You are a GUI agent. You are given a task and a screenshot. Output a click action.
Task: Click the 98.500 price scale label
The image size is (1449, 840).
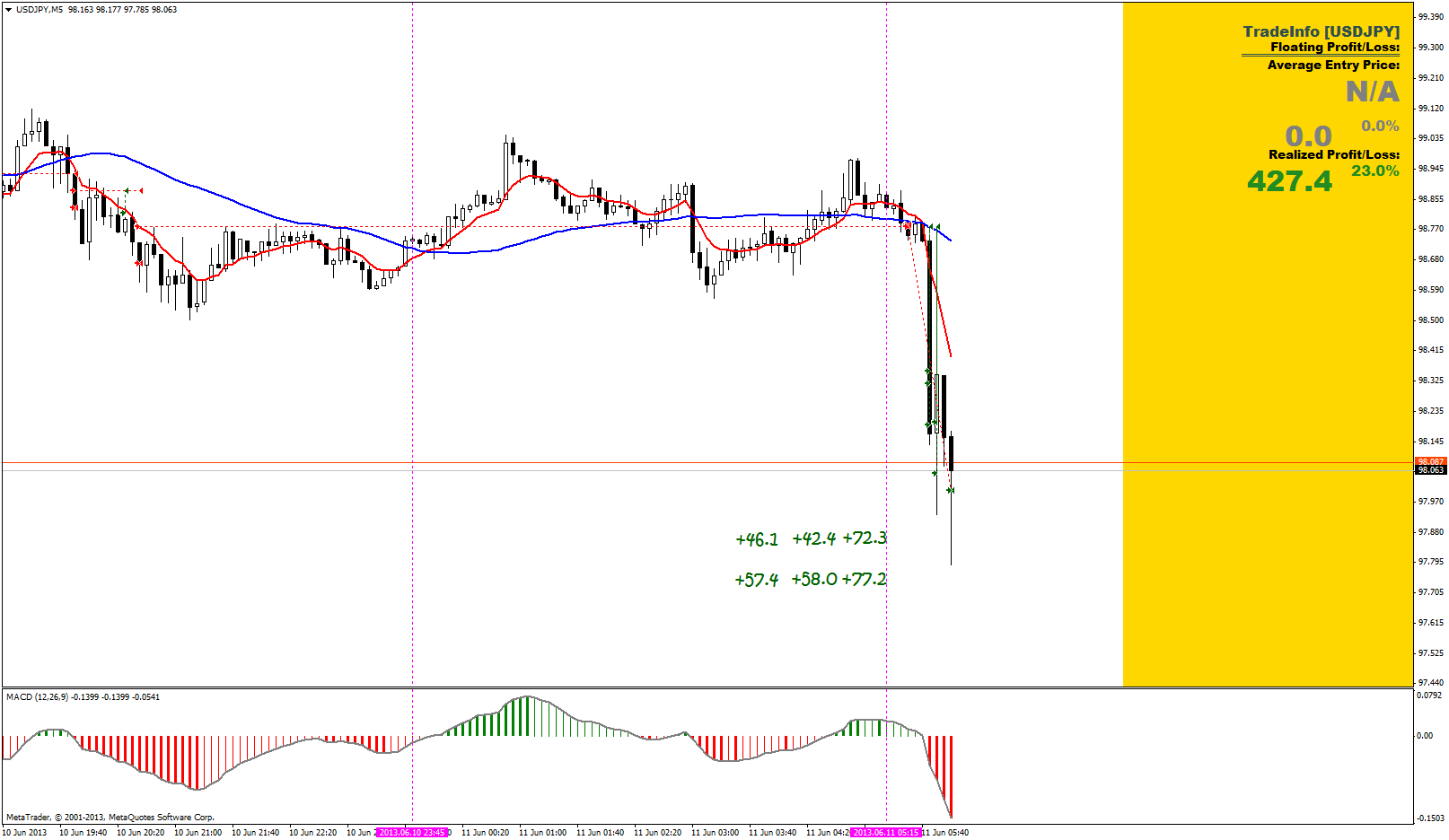(1431, 320)
